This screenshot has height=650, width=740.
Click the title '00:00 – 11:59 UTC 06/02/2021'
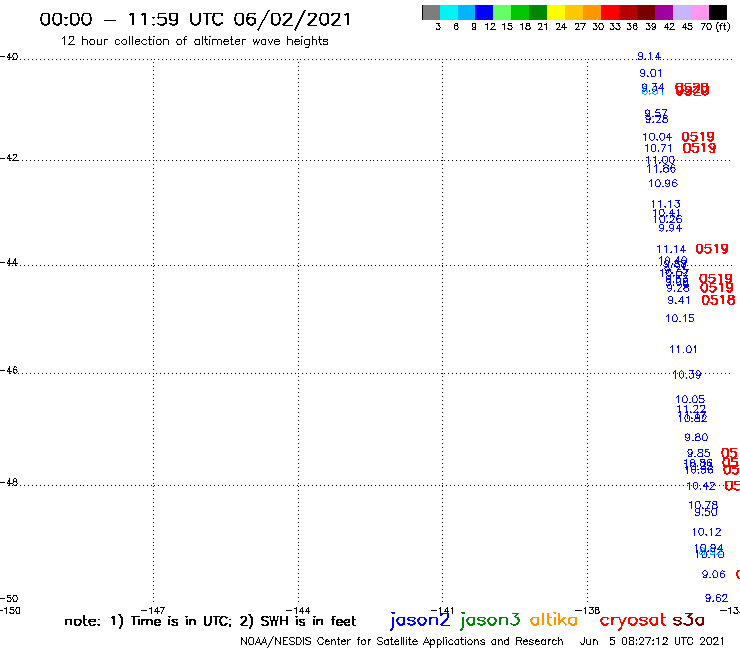pyautogui.click(x=195, y=19)
